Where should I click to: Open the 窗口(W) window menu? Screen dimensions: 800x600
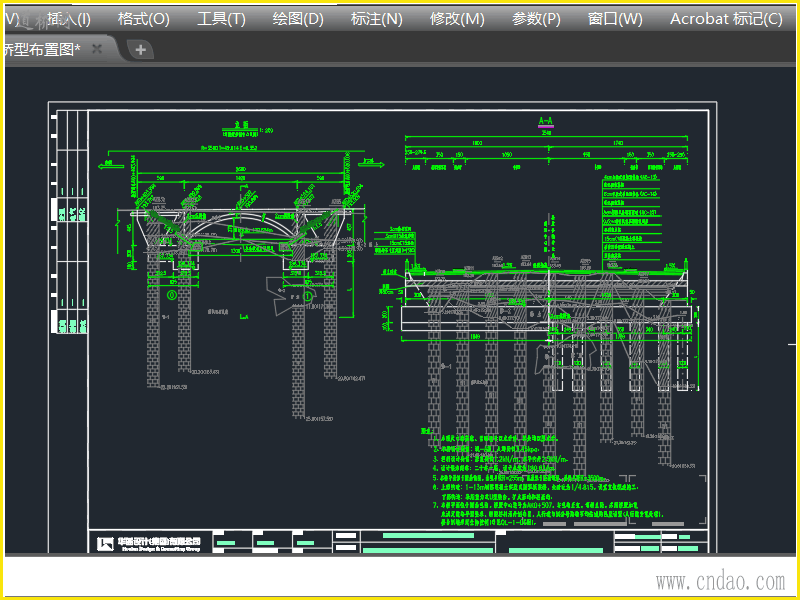(615, 19)
